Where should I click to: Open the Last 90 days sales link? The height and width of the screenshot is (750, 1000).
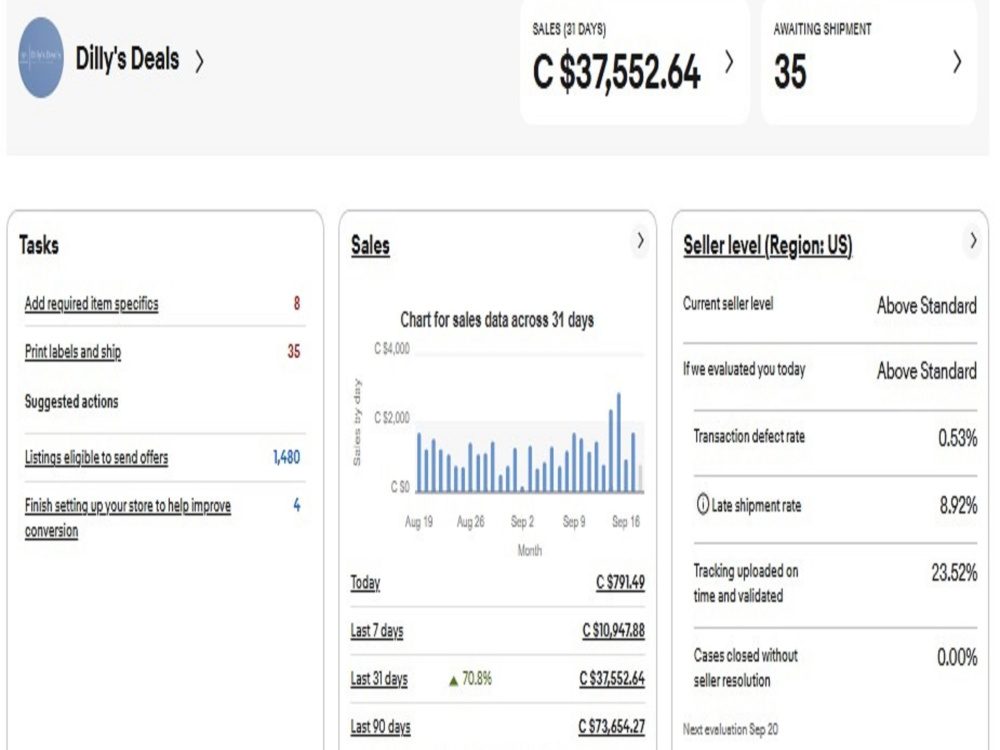[x=381, y=727]
